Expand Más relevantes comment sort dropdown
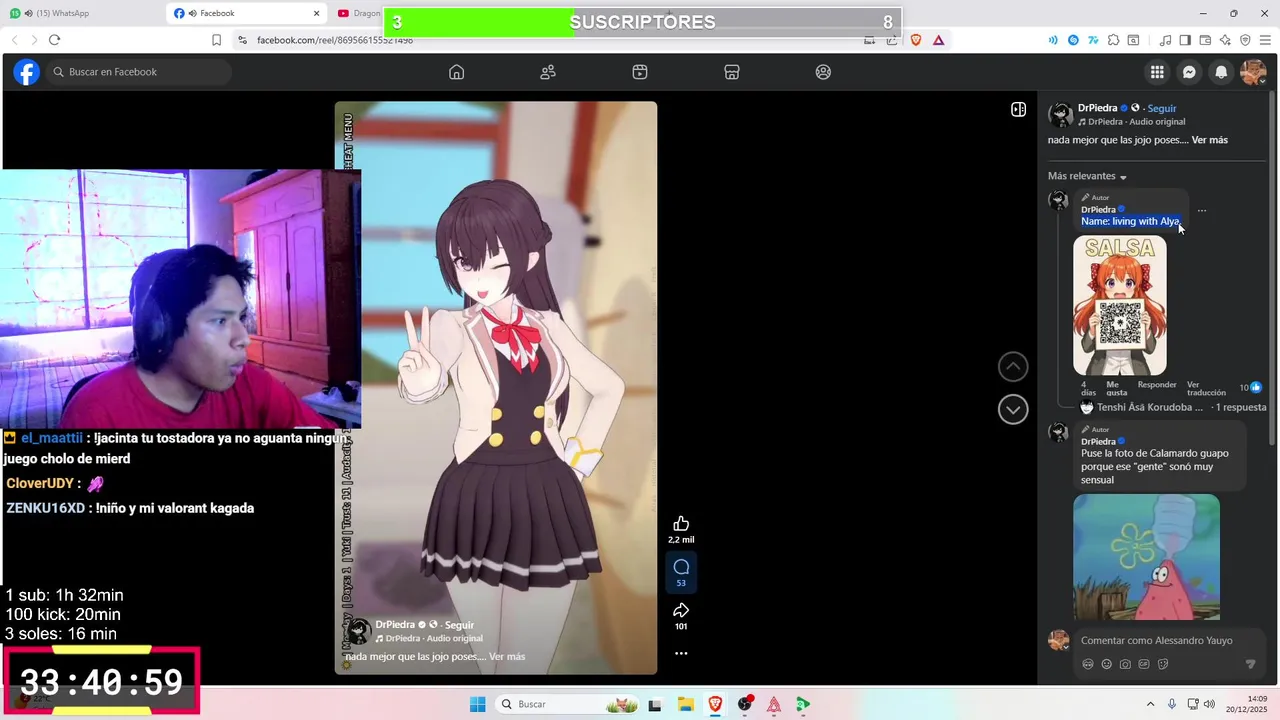The height and width of the screenshot is (720, 1280). 1088,176
